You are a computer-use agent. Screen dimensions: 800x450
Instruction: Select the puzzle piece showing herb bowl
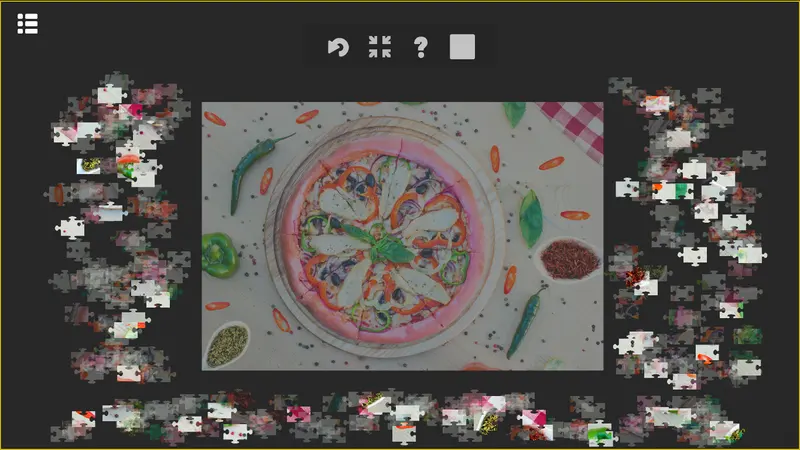[89, 165]
